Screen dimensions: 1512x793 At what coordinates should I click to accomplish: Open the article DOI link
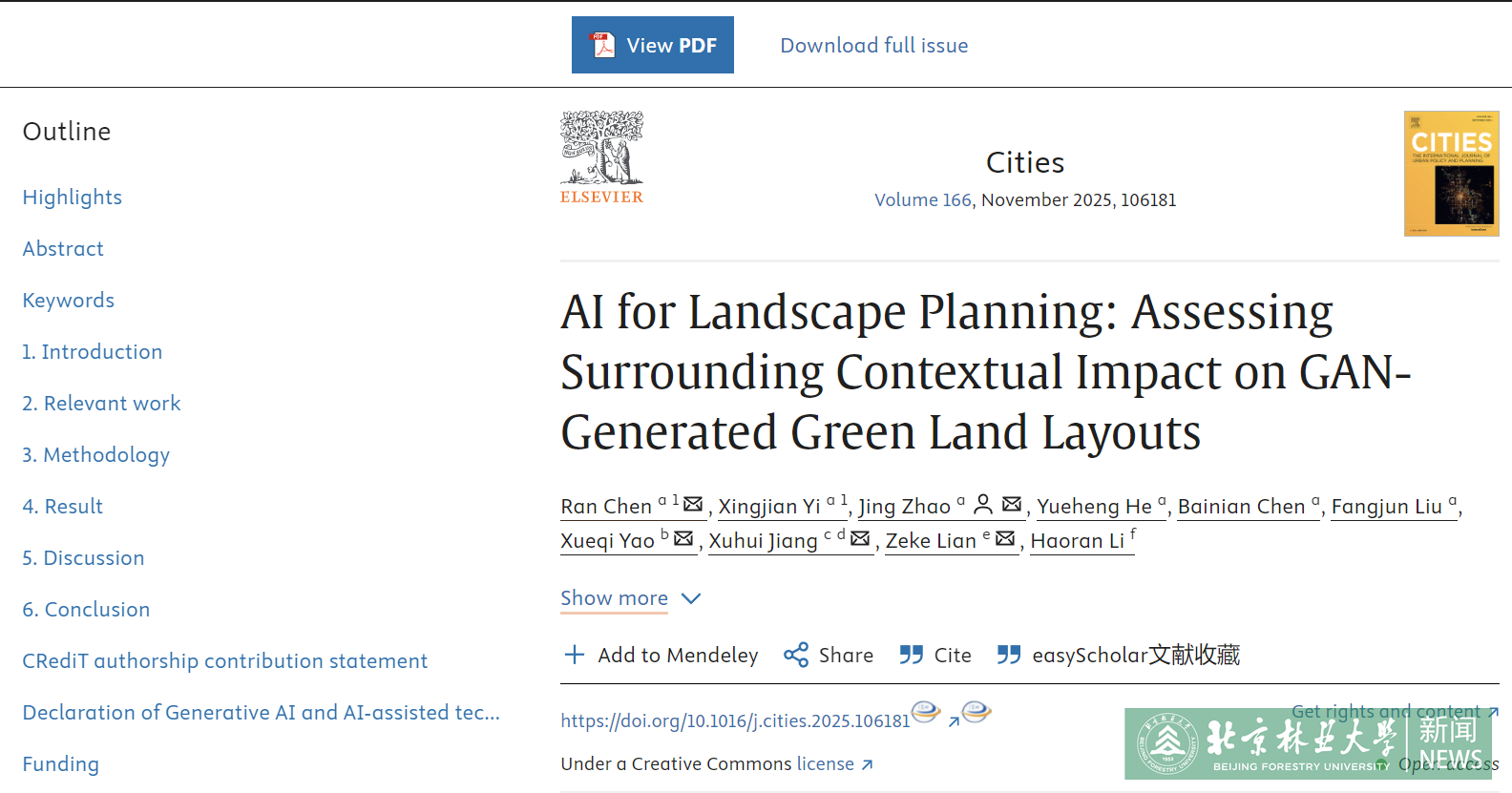pos(735,721)
